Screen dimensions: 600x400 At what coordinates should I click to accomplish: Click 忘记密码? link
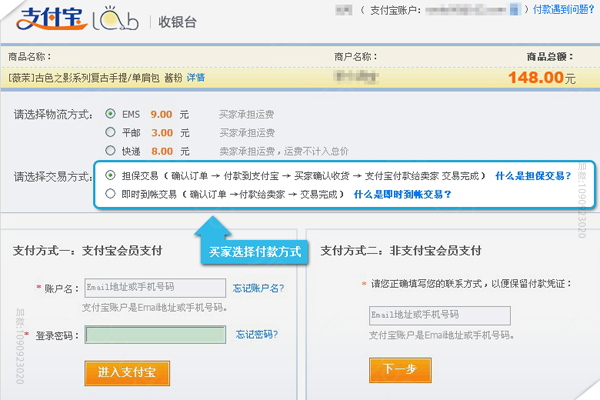pos(257,335)
